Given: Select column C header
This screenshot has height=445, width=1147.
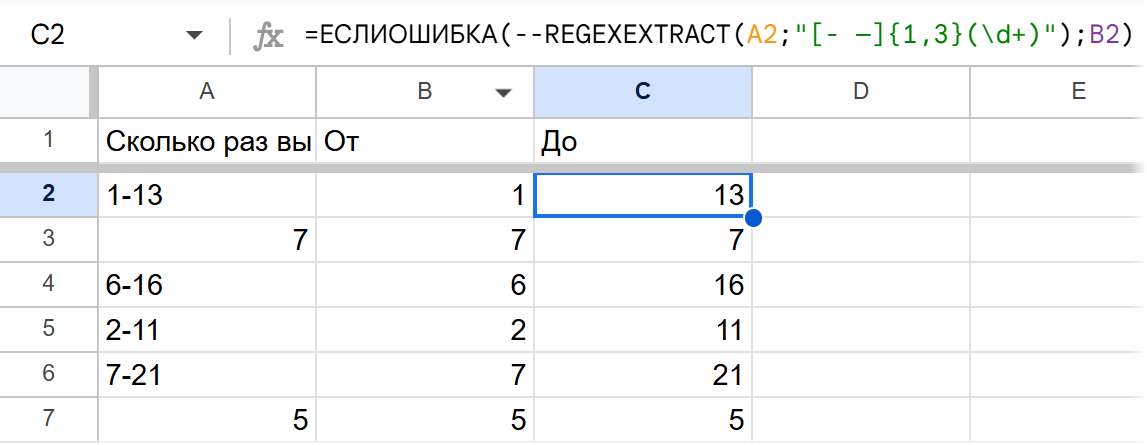Looking at the screenshot, I should [643, 91].
